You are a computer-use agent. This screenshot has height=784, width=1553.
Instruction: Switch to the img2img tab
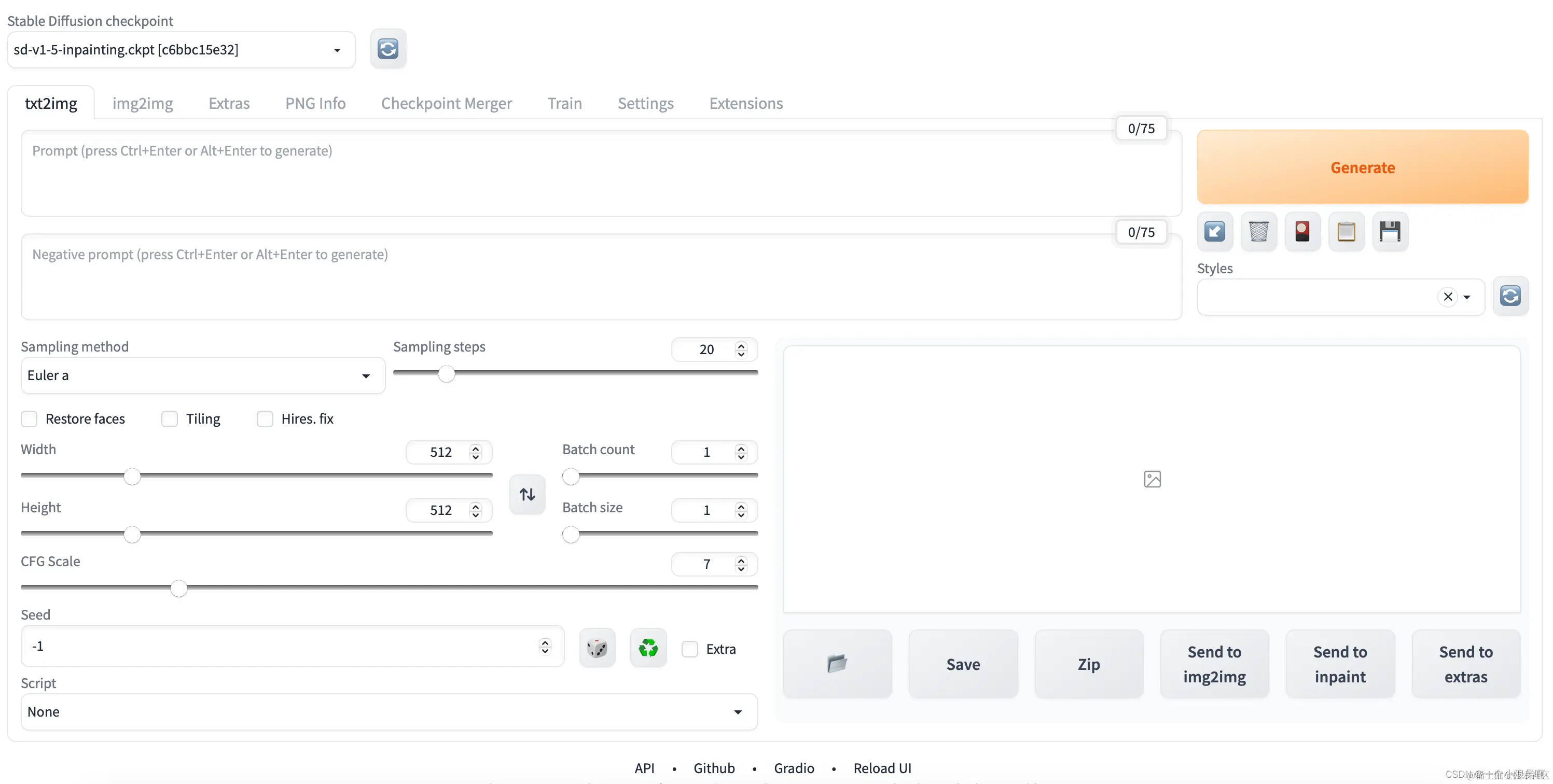(x=142, y=103)
